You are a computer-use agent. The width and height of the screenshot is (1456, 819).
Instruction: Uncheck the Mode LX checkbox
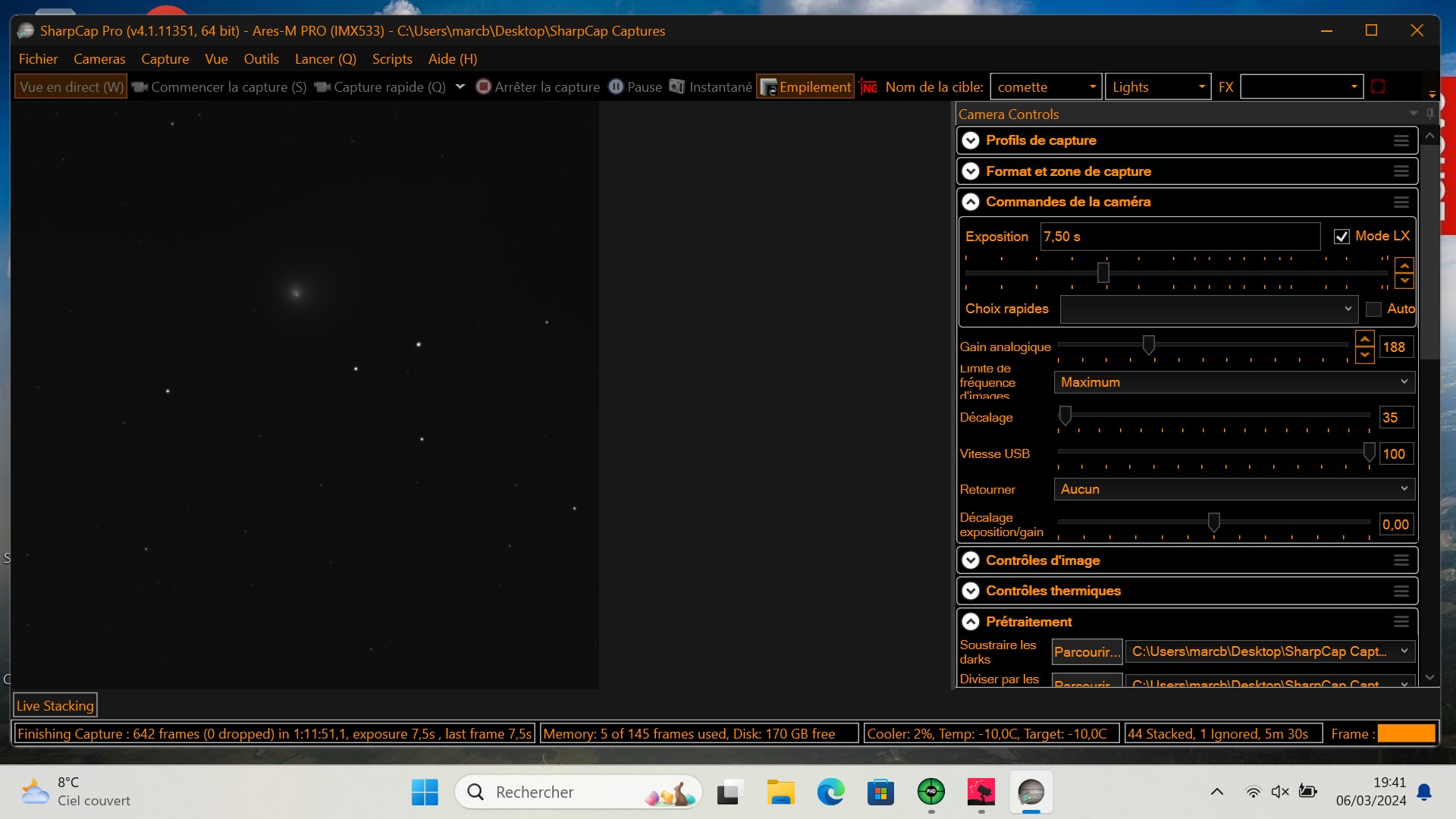pos(1341,237)
